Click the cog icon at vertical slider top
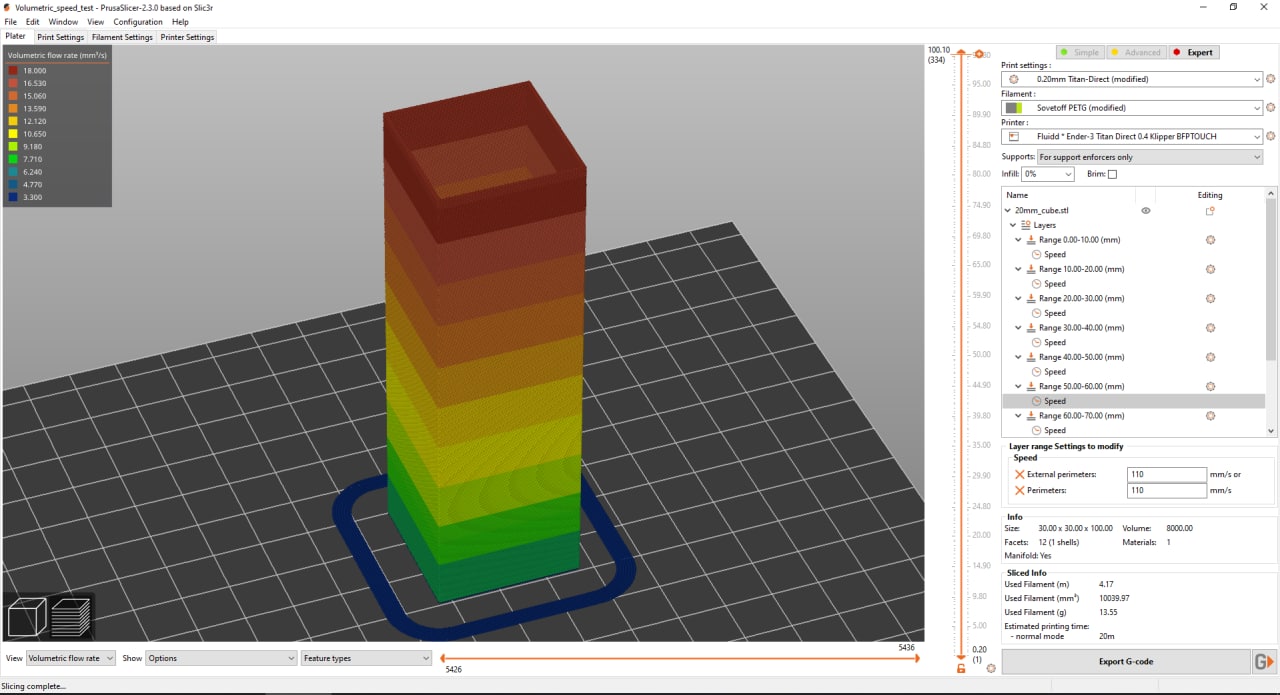This screenshot has height=695, width=1280. click(979, 54)
